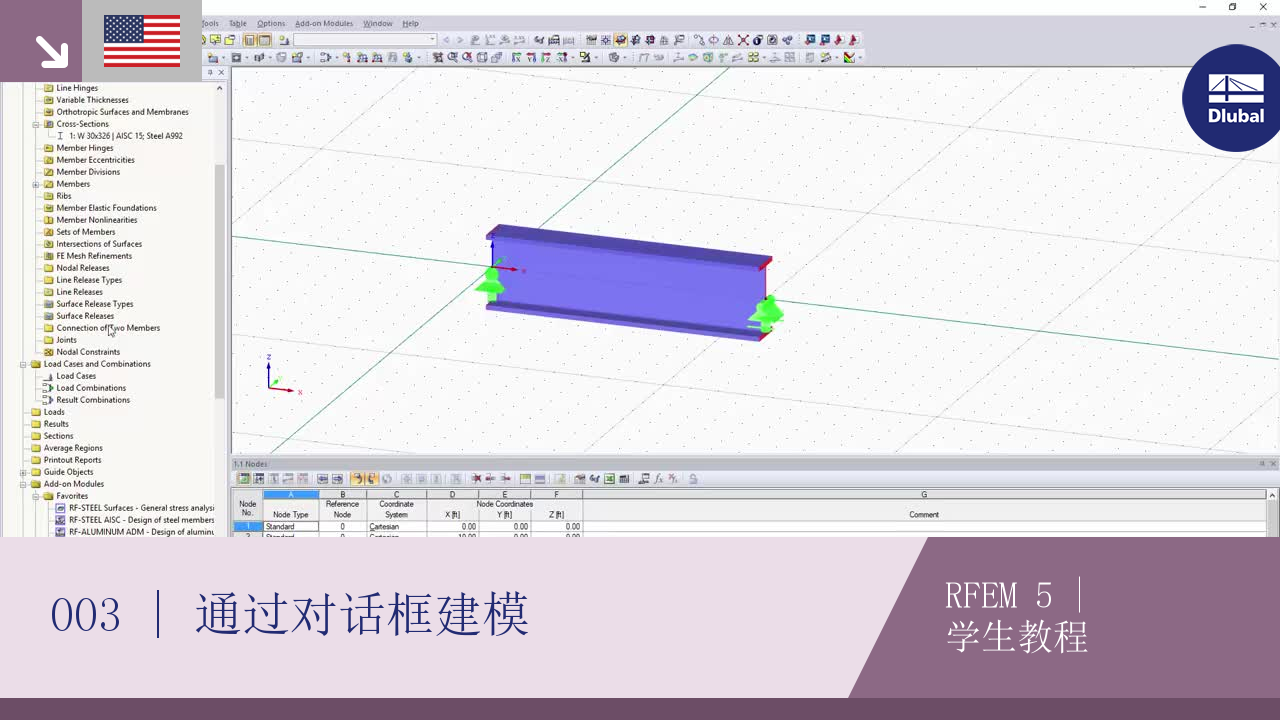Select Load Cases tree item

(76, 376)
